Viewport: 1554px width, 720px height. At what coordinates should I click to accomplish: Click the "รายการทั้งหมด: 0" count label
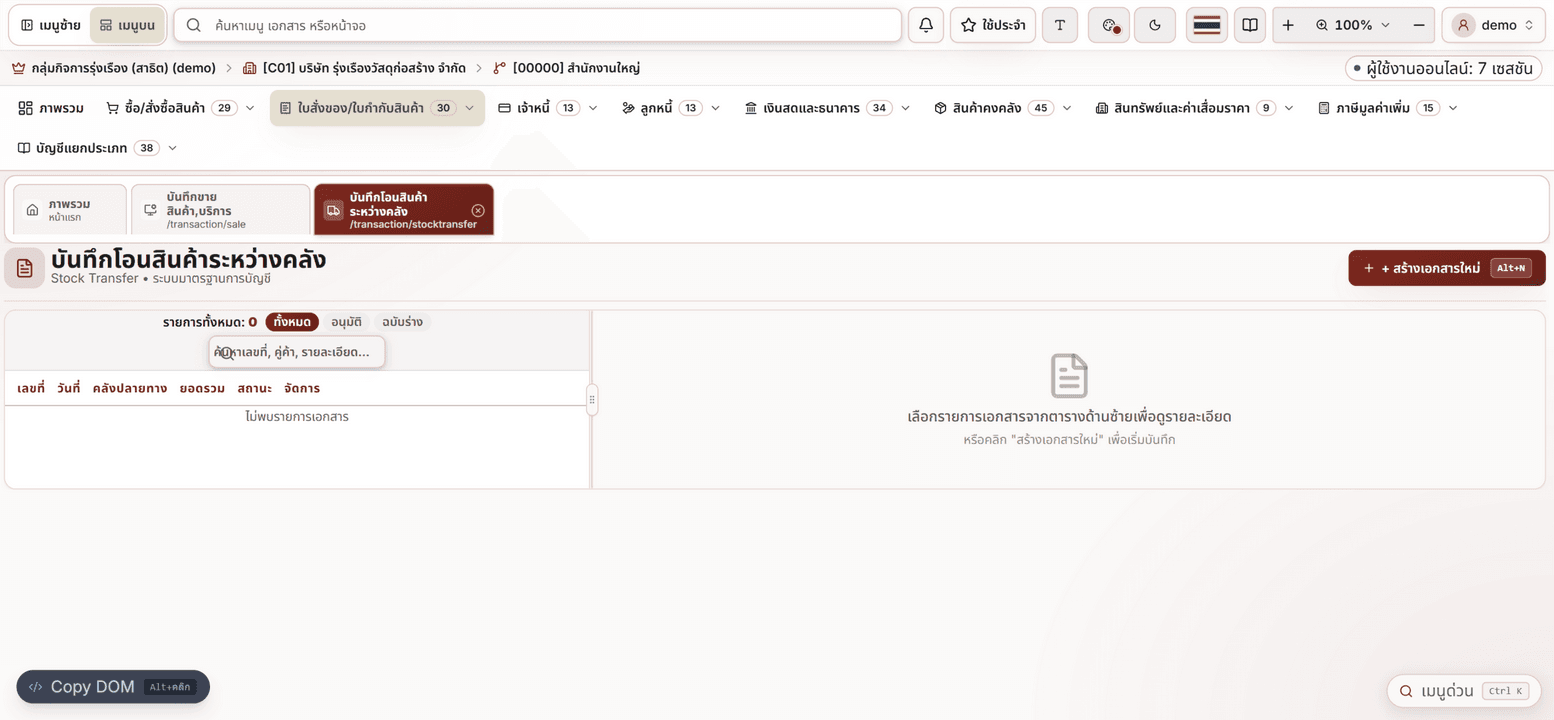click(210, 322)
